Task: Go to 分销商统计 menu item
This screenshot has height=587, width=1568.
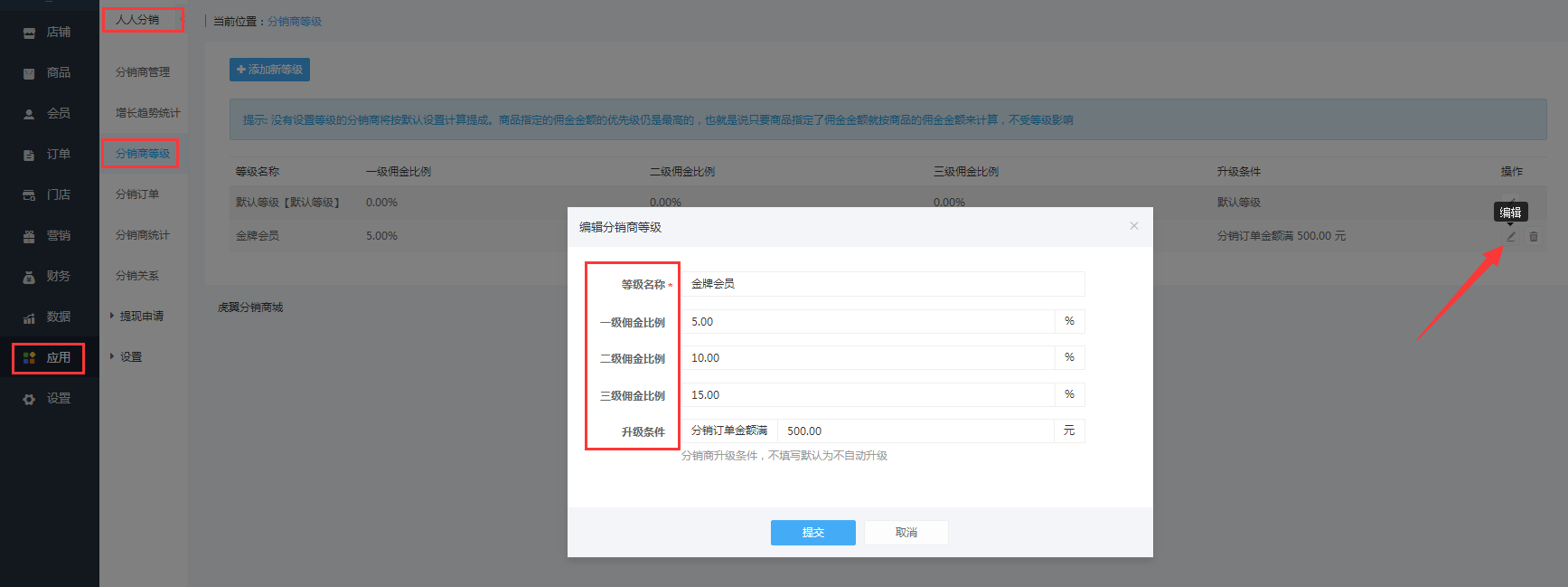Action: (x=143, y=234)
